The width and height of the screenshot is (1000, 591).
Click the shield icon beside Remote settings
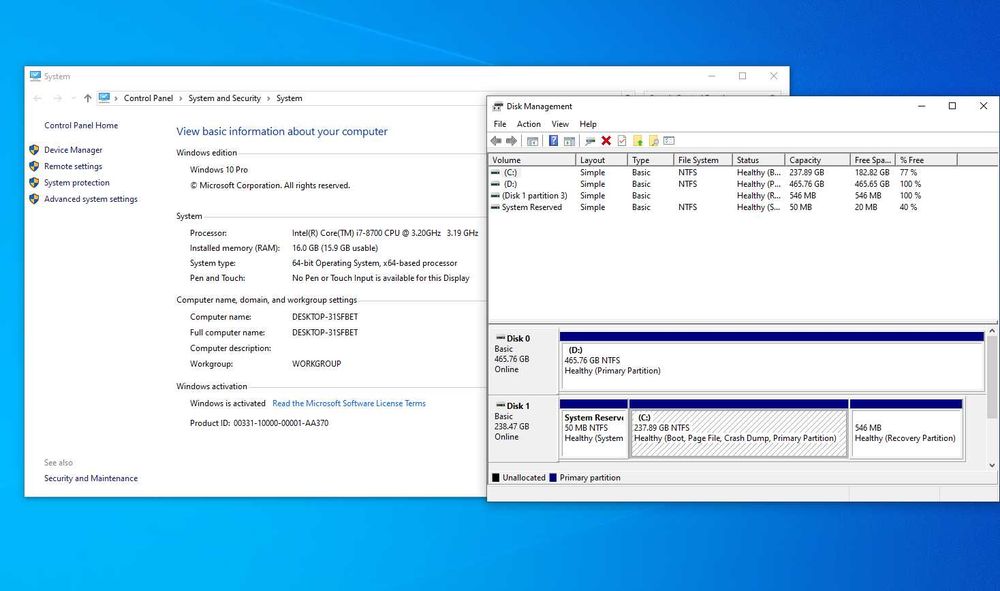click(34, 166)
